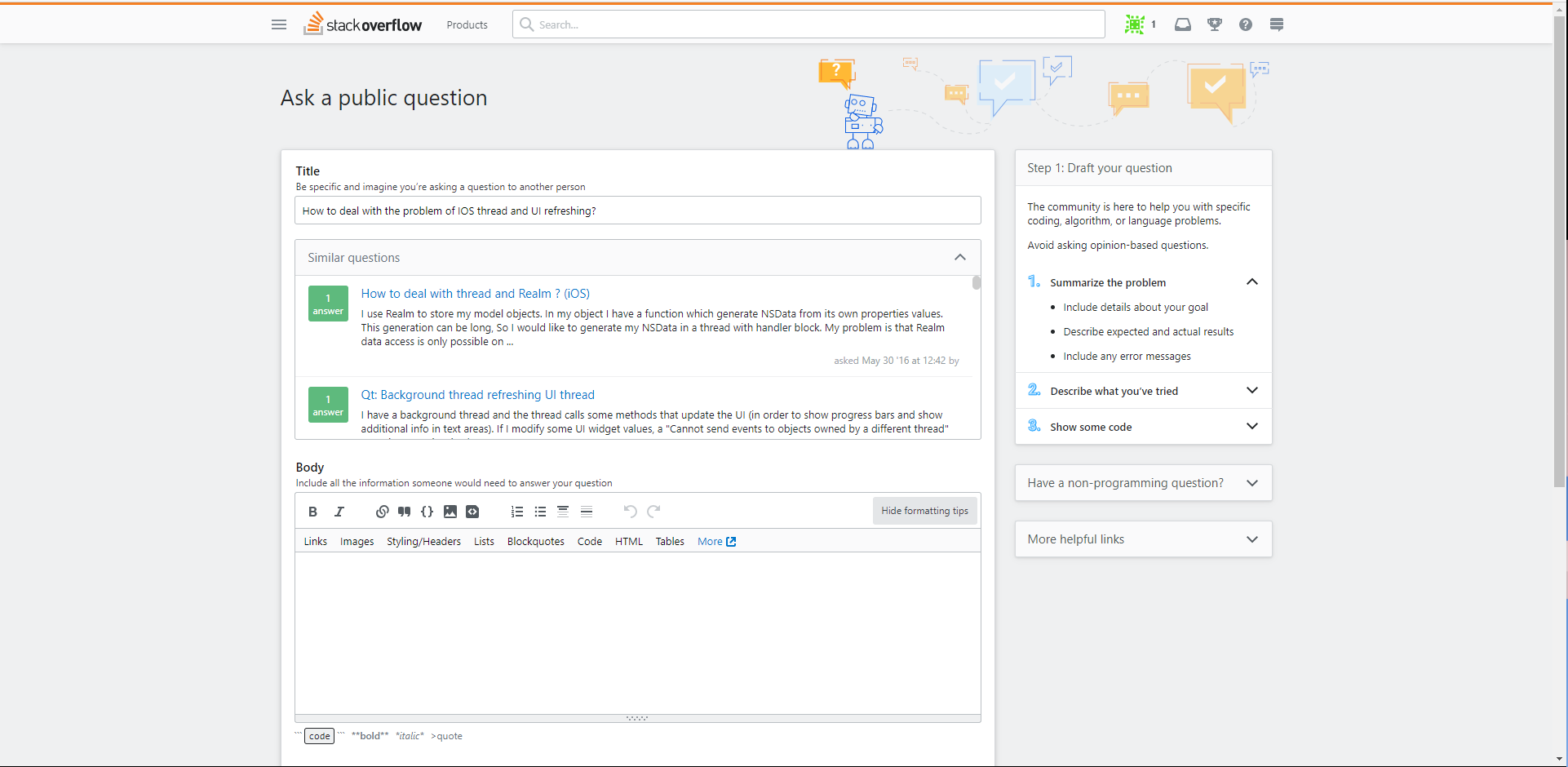Show the Code formatting tips tab
Image resolution: width=1568 pixels, height=767 pixels.
pyautogui.click(x=590, y=541)
